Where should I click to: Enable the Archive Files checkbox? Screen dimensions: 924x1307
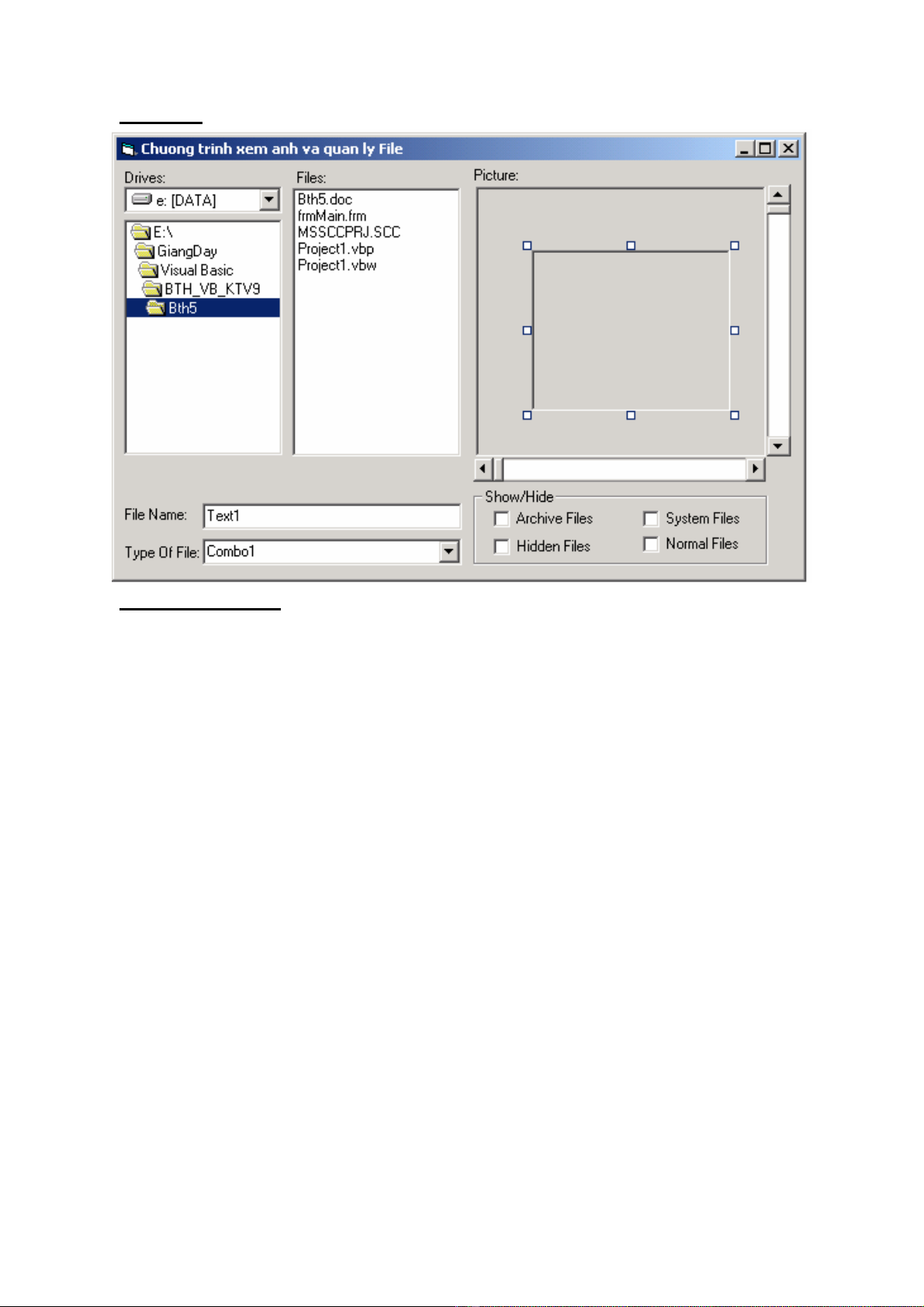tap(502, 519)
